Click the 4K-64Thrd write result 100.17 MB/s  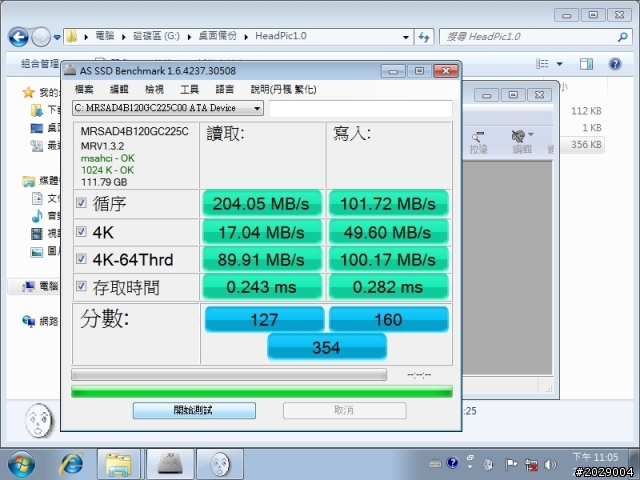pos(389,260)
